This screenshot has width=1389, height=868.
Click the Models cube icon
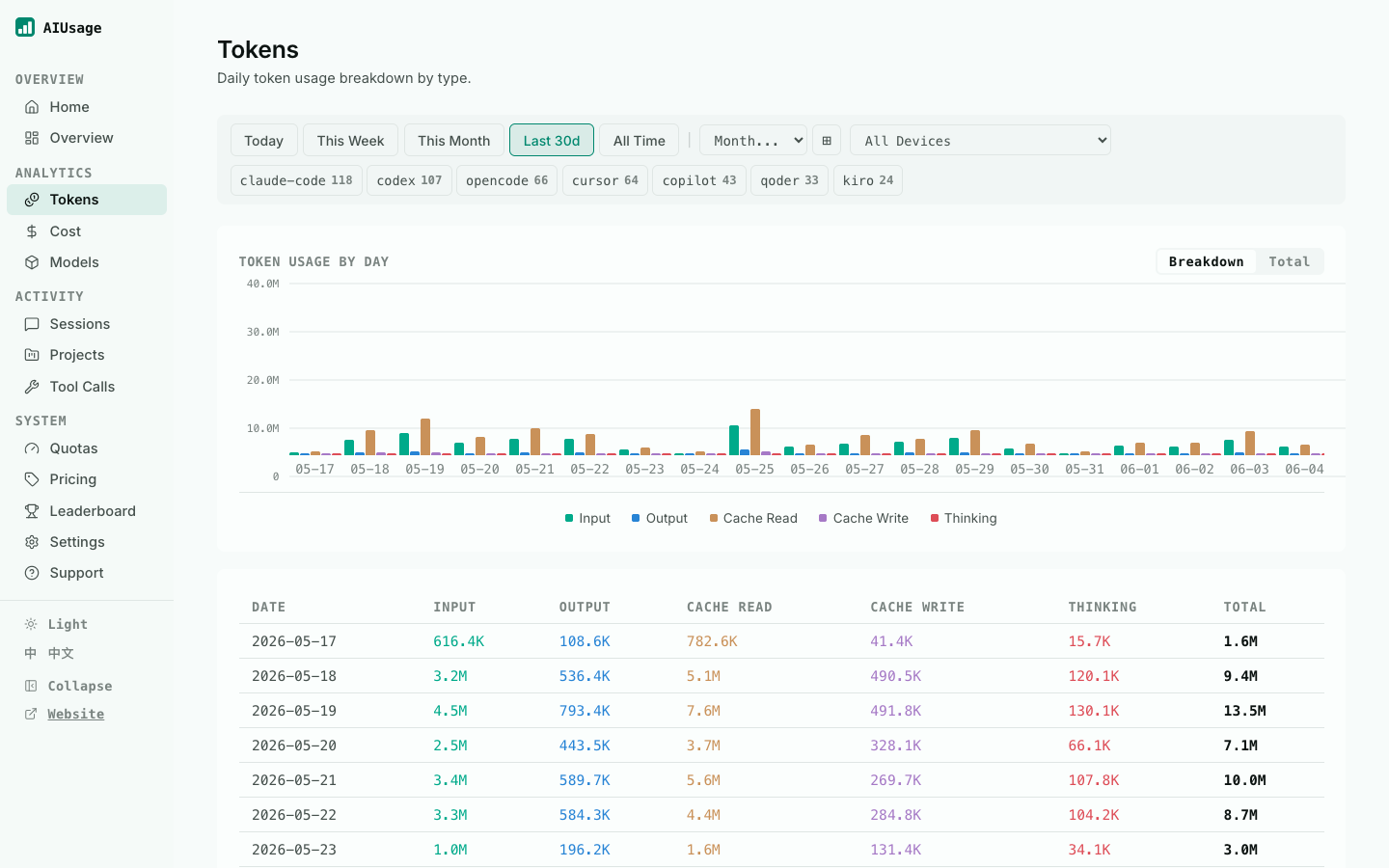point(32,262)
